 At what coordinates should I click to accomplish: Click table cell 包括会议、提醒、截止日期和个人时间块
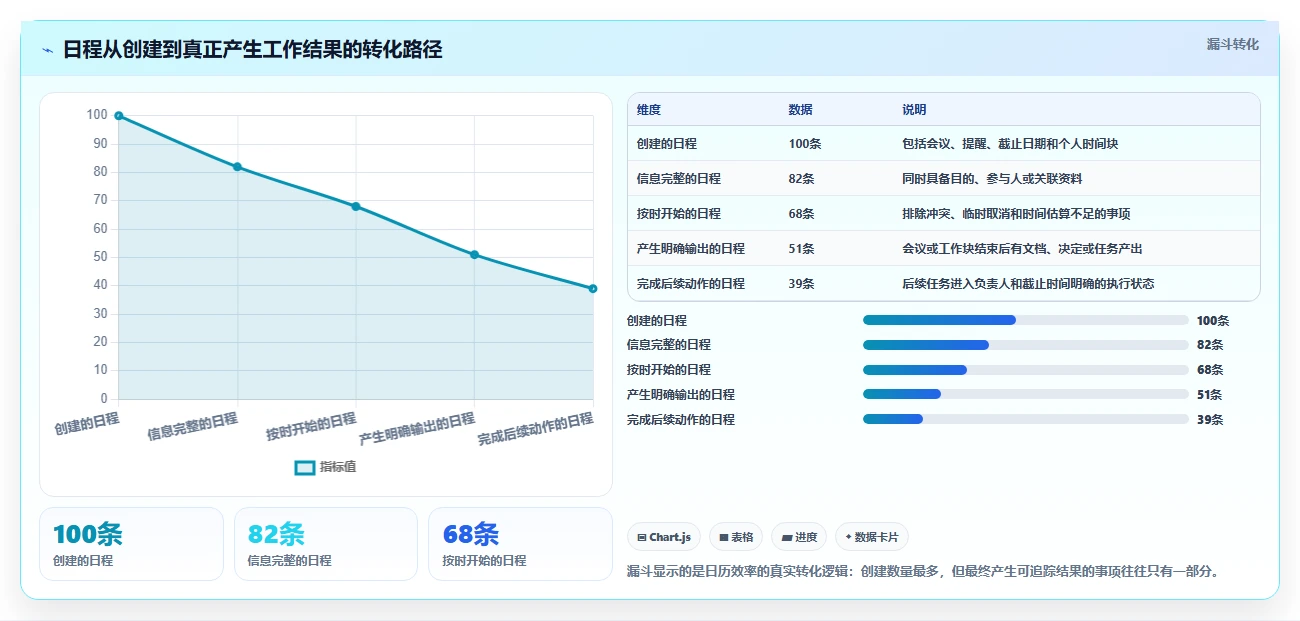(x=1010, y=144)
